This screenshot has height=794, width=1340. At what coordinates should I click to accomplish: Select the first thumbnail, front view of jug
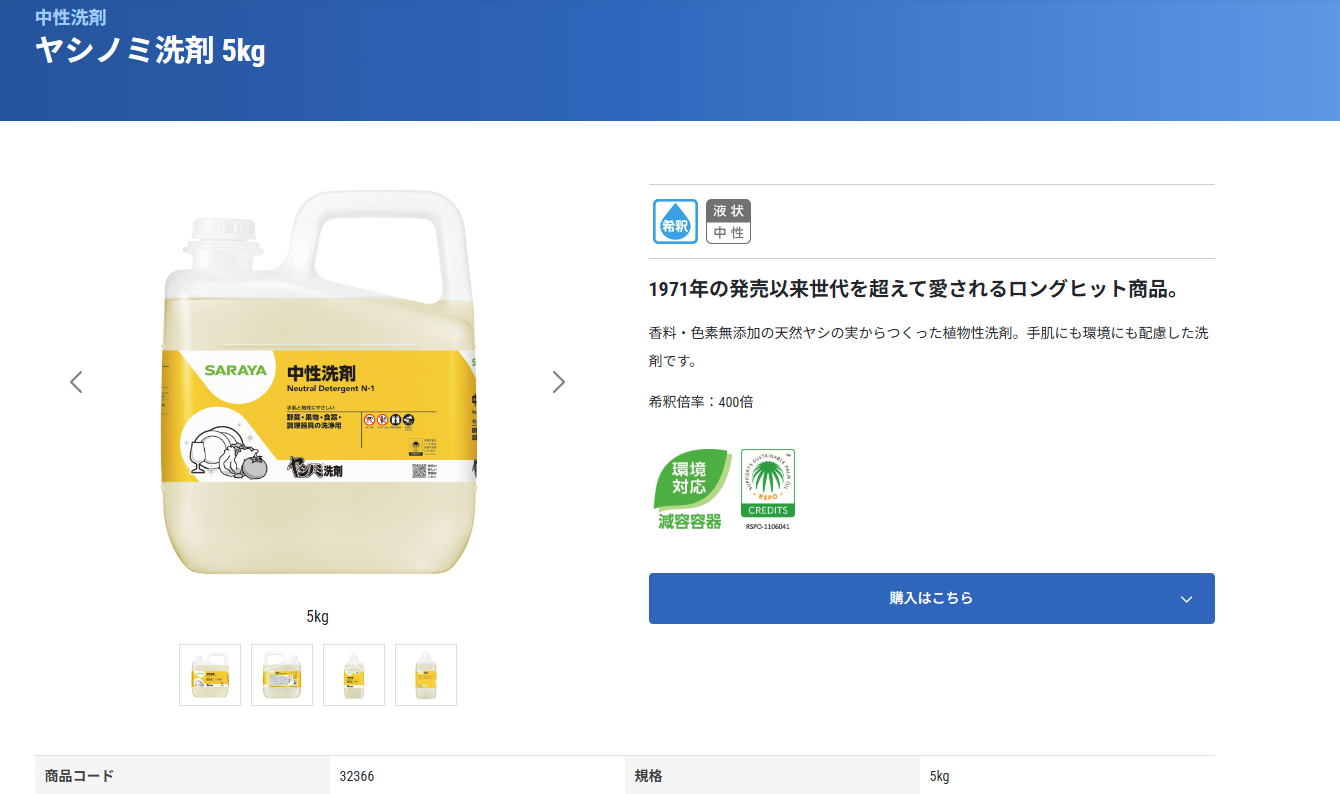click(210, 675)
